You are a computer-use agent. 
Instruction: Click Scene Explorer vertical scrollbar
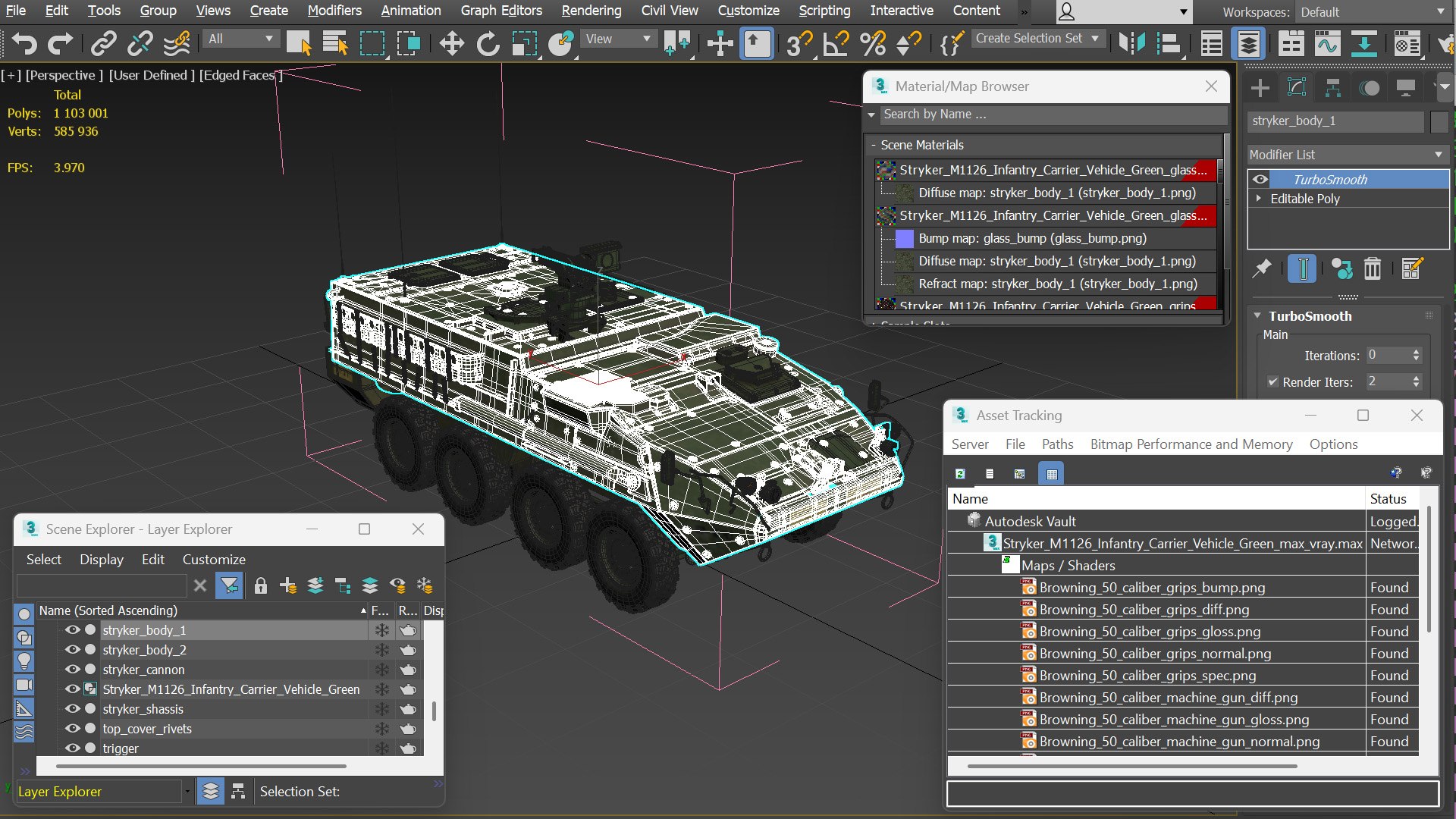click(434, 711)
